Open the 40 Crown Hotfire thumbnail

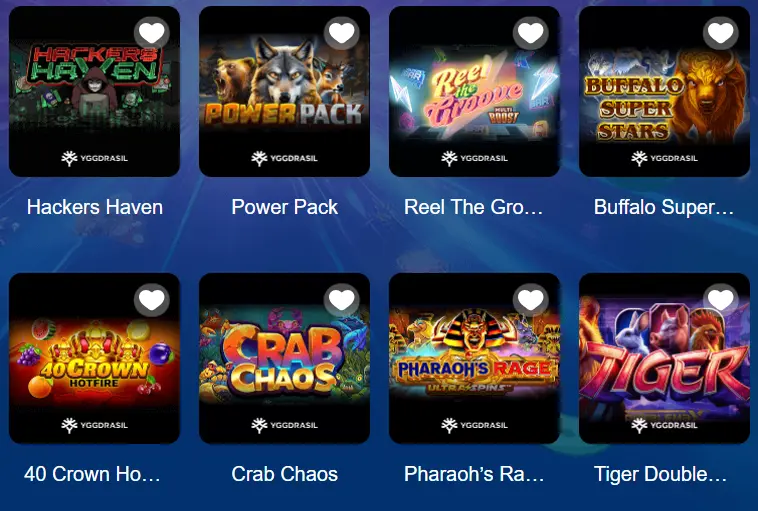[x=94, y=358]
